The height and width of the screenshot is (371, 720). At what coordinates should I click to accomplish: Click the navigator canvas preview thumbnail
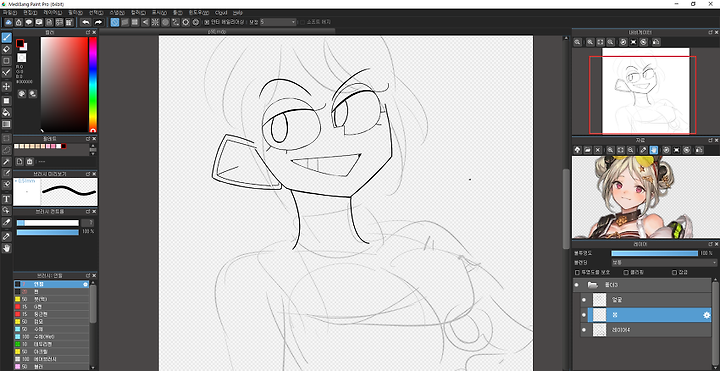[646, 91]
